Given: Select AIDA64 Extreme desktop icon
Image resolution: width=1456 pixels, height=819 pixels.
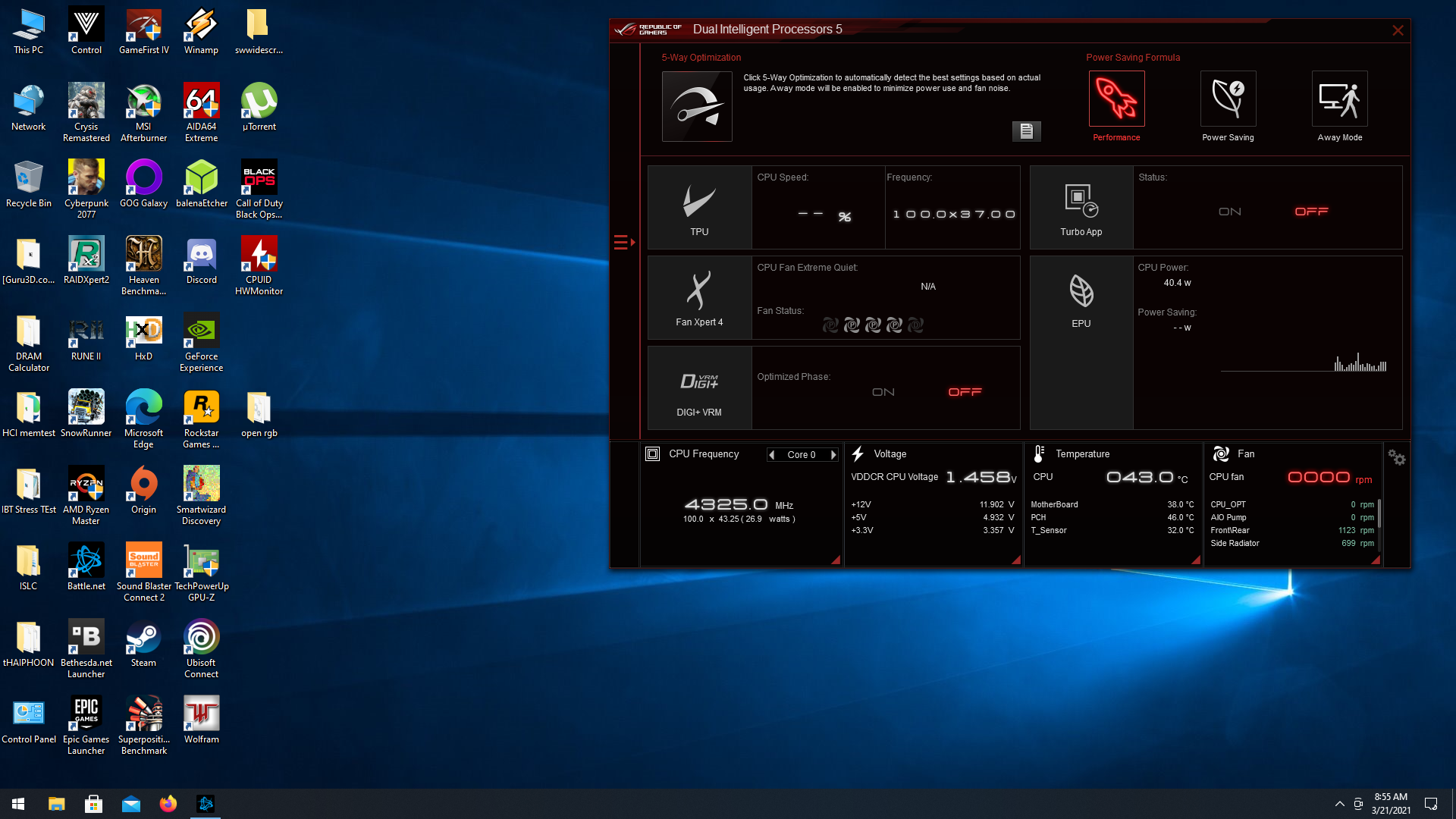Looking at the screenshot, I should click(x=201, y=113).
